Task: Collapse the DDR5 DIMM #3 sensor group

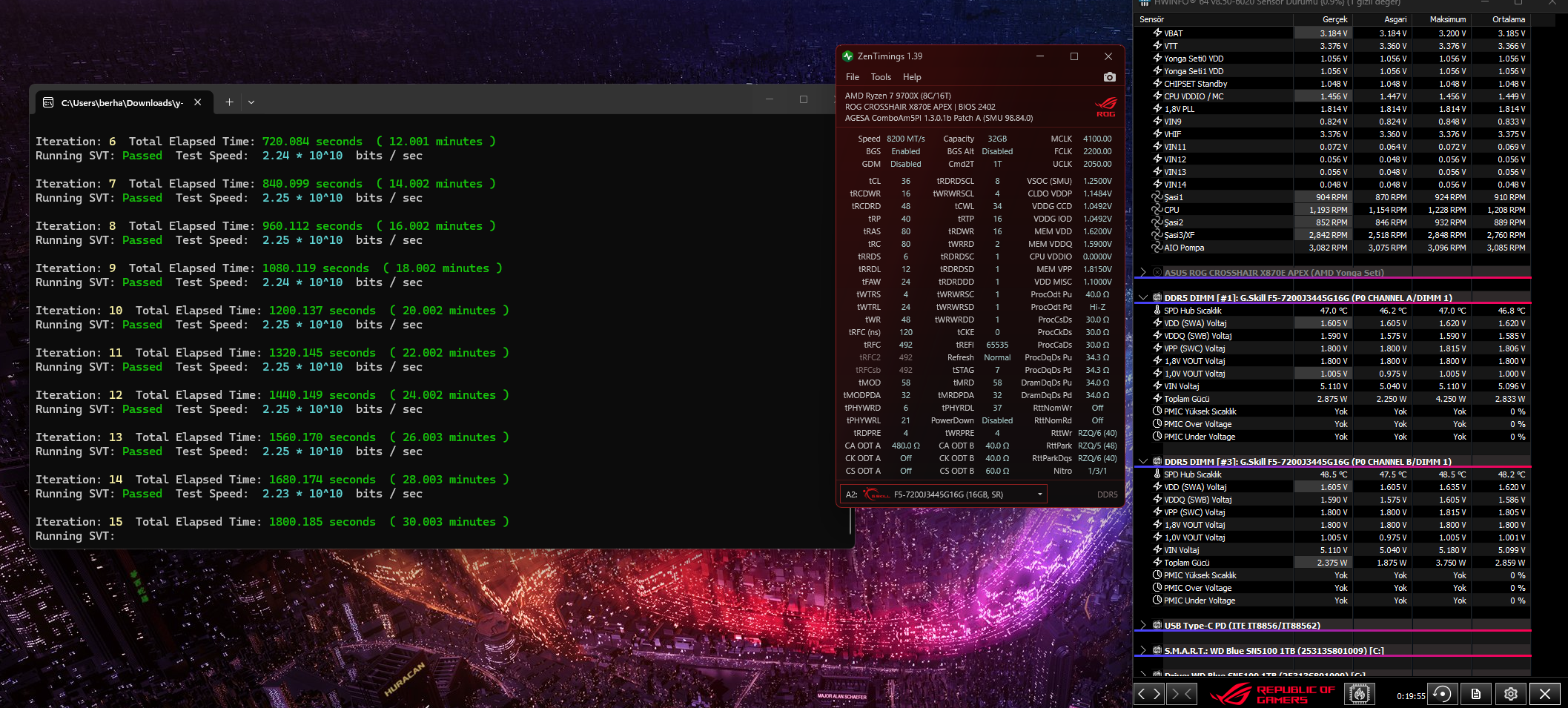Action: pyautogui.click(x=1143, y=462)
